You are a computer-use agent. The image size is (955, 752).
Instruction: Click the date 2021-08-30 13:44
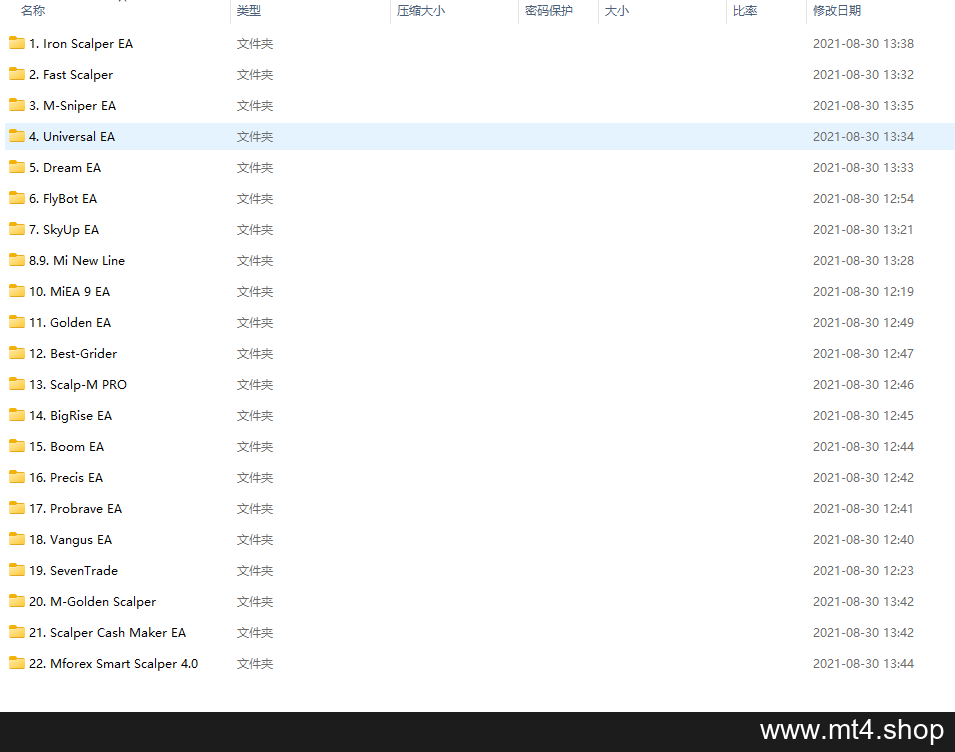pyautogui.click(x=863, y=664)
